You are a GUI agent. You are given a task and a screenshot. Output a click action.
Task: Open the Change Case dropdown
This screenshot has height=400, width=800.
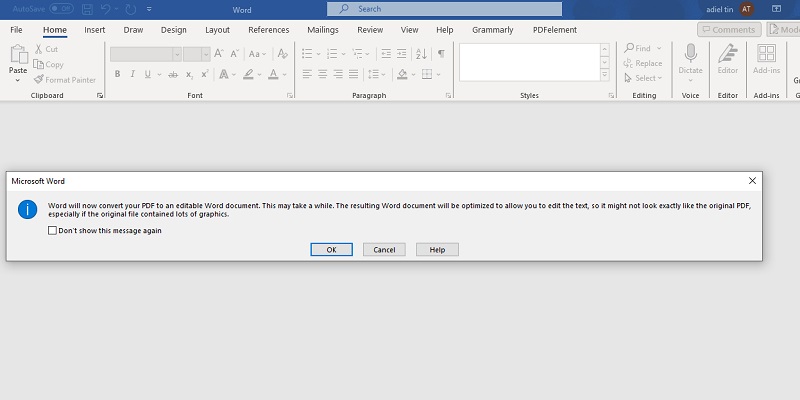point(258,54)
